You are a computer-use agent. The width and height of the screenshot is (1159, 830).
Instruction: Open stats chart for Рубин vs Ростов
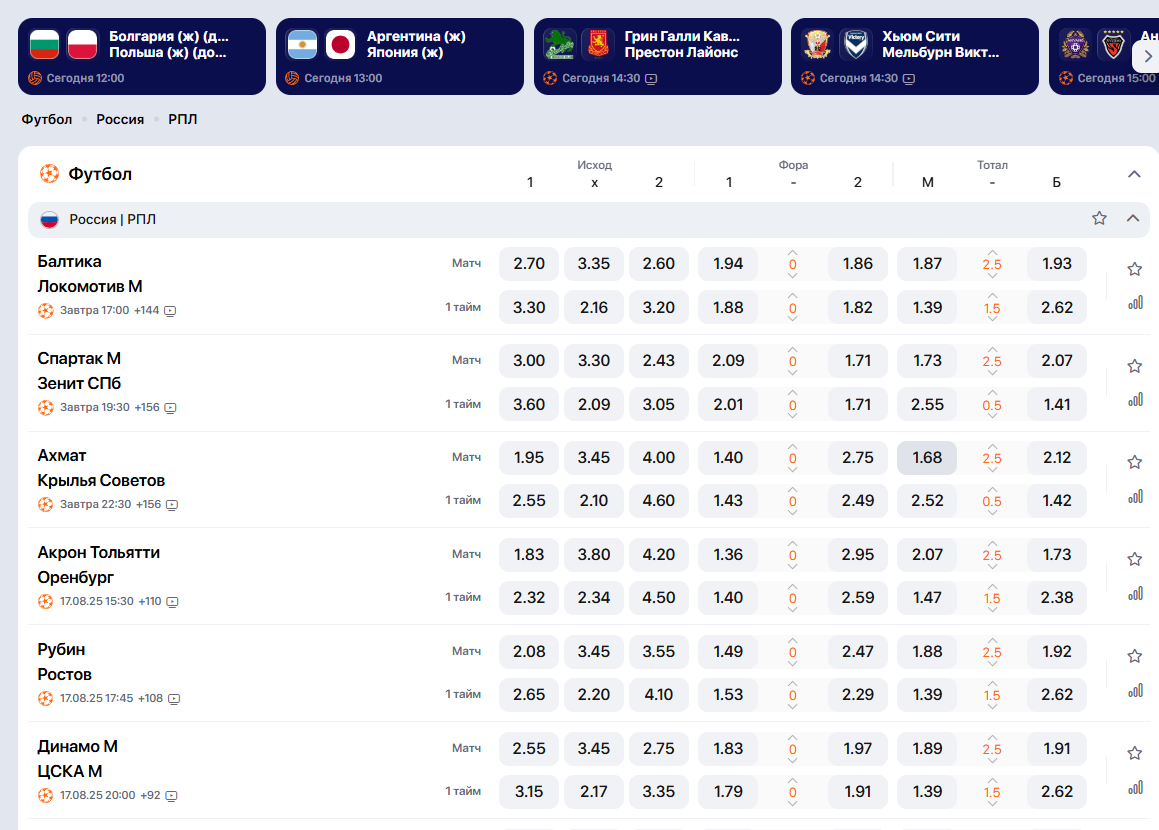[x=1135, y=690]
